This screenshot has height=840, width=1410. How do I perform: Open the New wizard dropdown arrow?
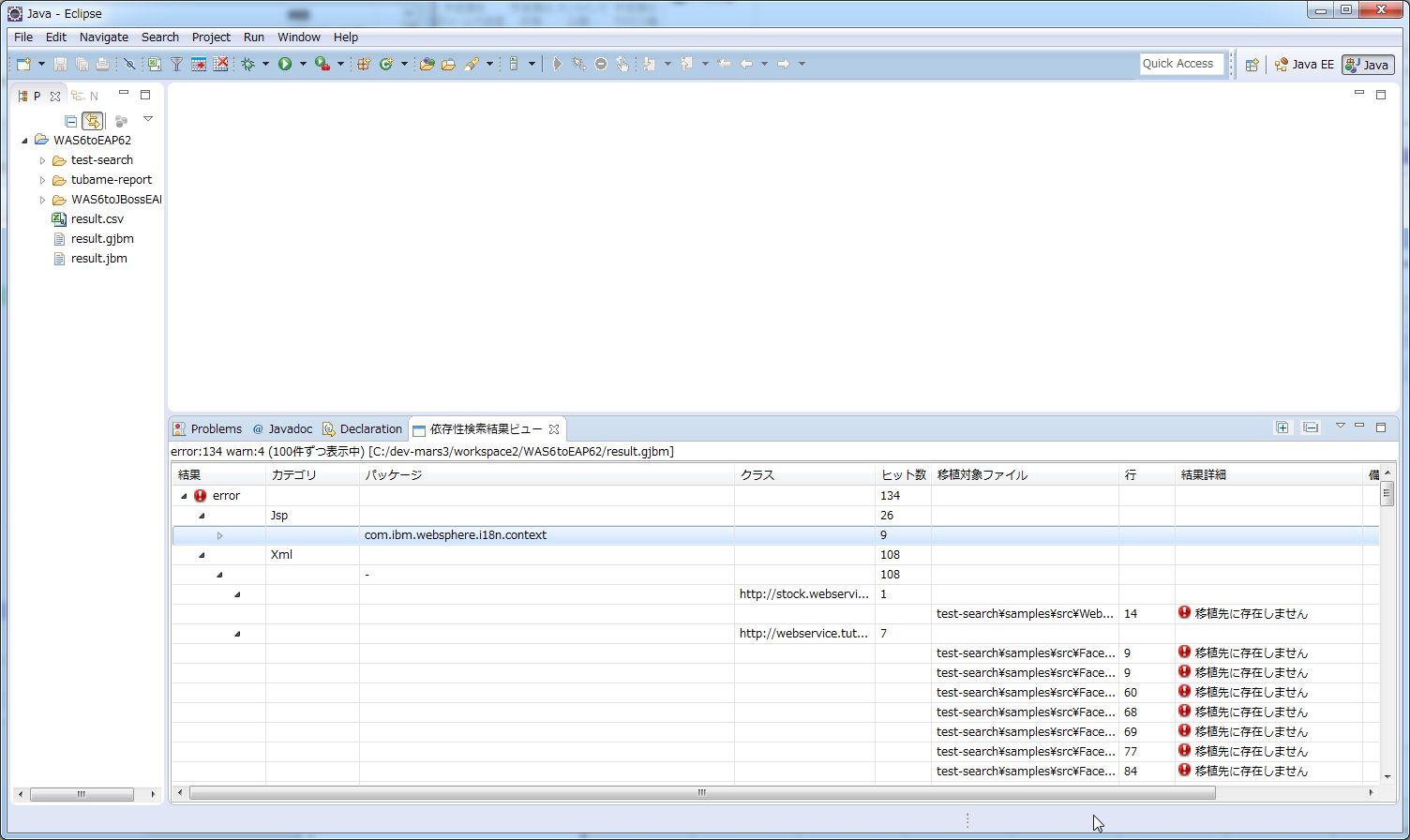tap(41, 64)
